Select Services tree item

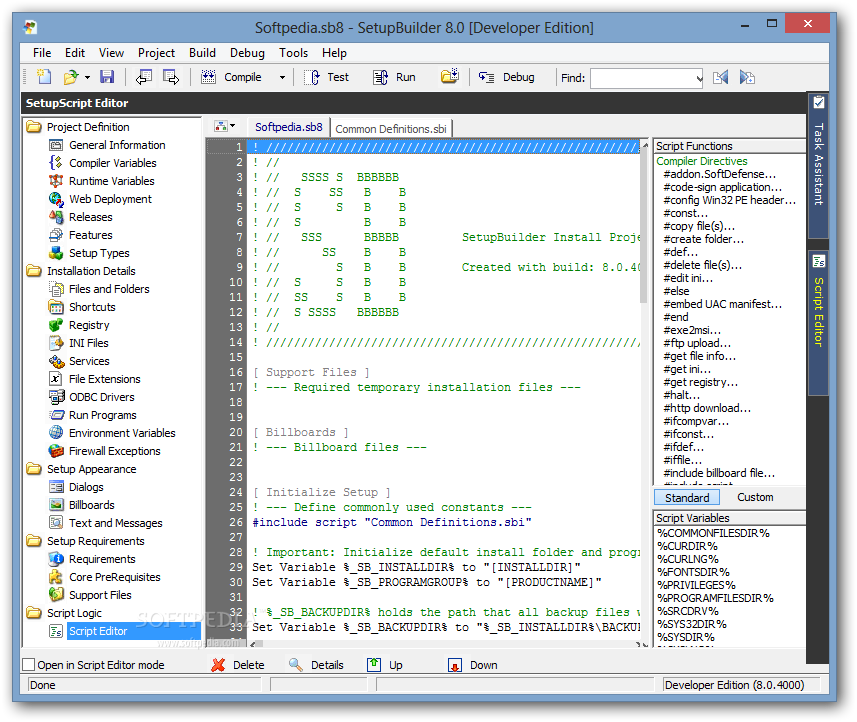click(x=89, y=361)
